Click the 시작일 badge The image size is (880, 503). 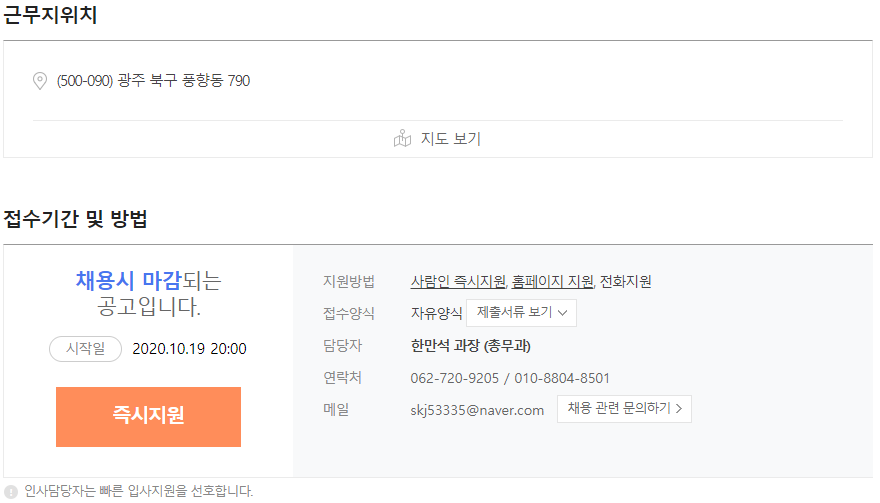click(x=85, y=349)
